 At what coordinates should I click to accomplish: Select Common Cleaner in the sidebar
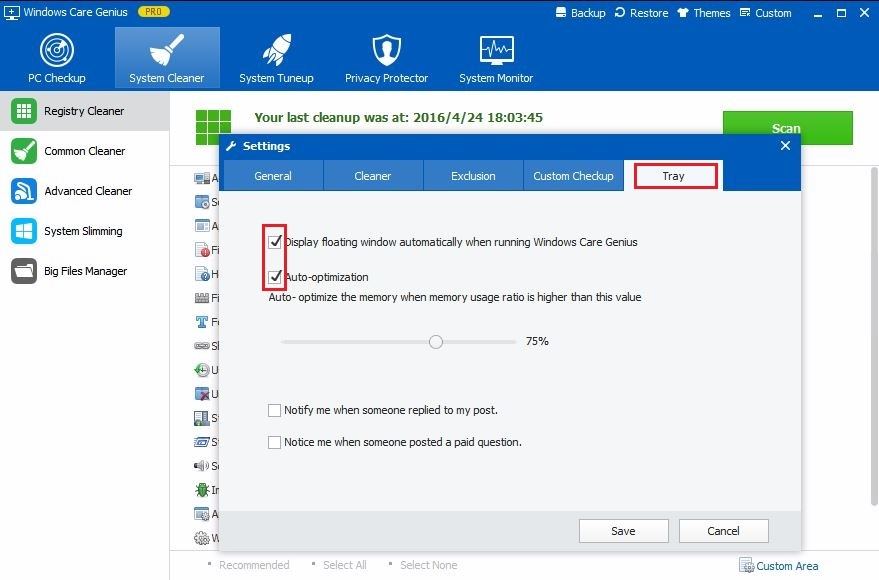85,151
